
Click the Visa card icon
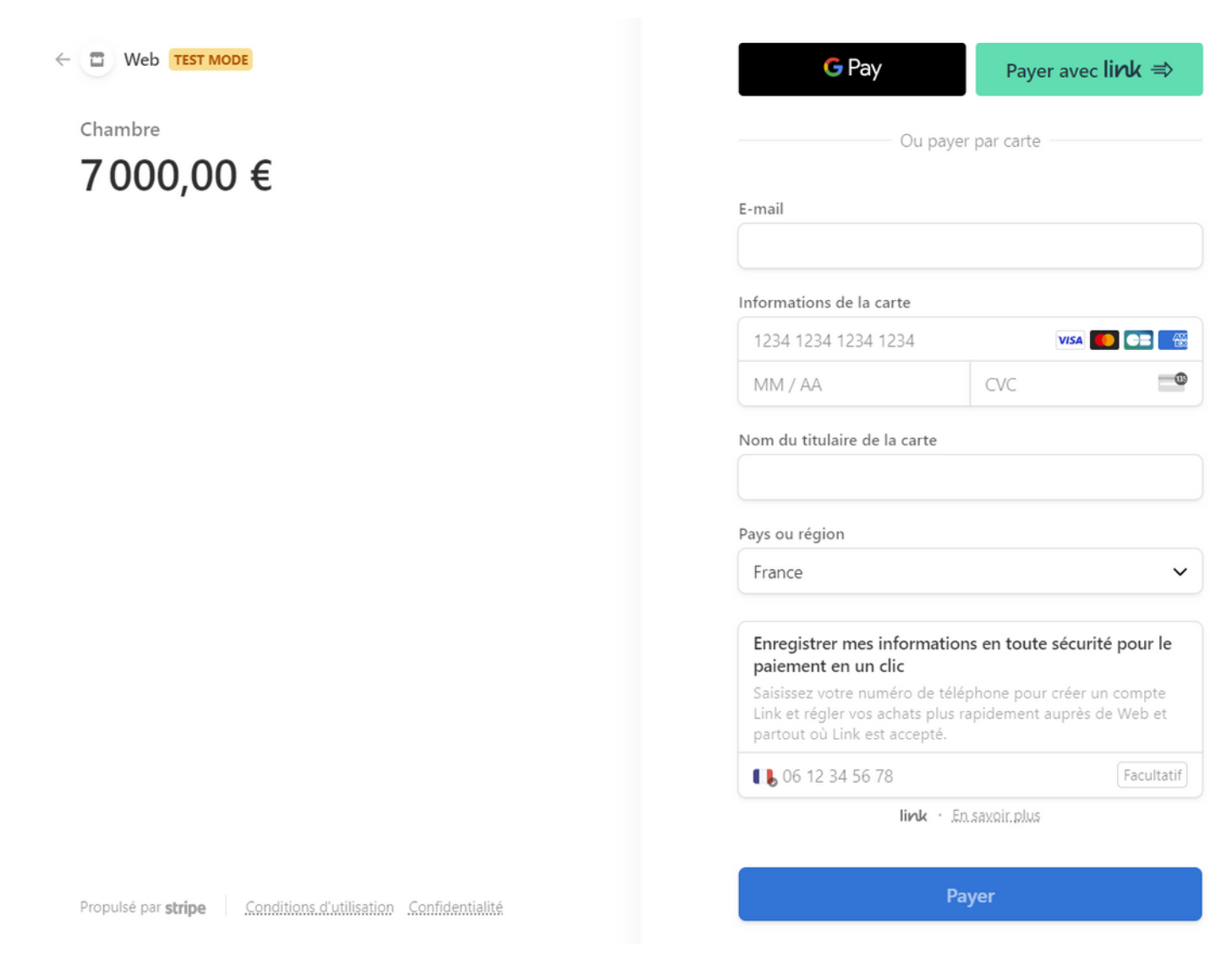[x=1070, y=340]
